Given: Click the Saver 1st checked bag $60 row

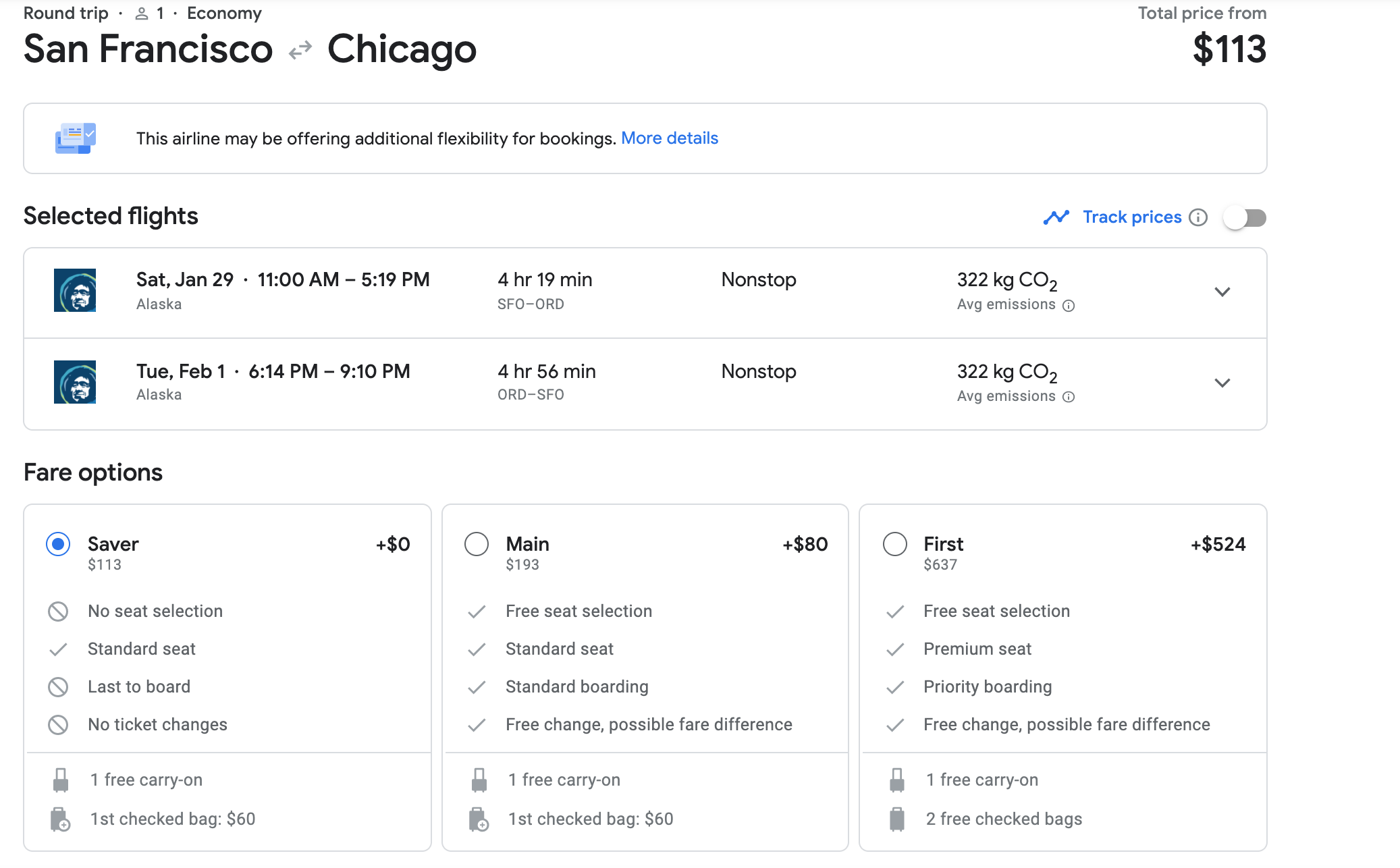Looking at the screenshot, I should coord(173,819).
